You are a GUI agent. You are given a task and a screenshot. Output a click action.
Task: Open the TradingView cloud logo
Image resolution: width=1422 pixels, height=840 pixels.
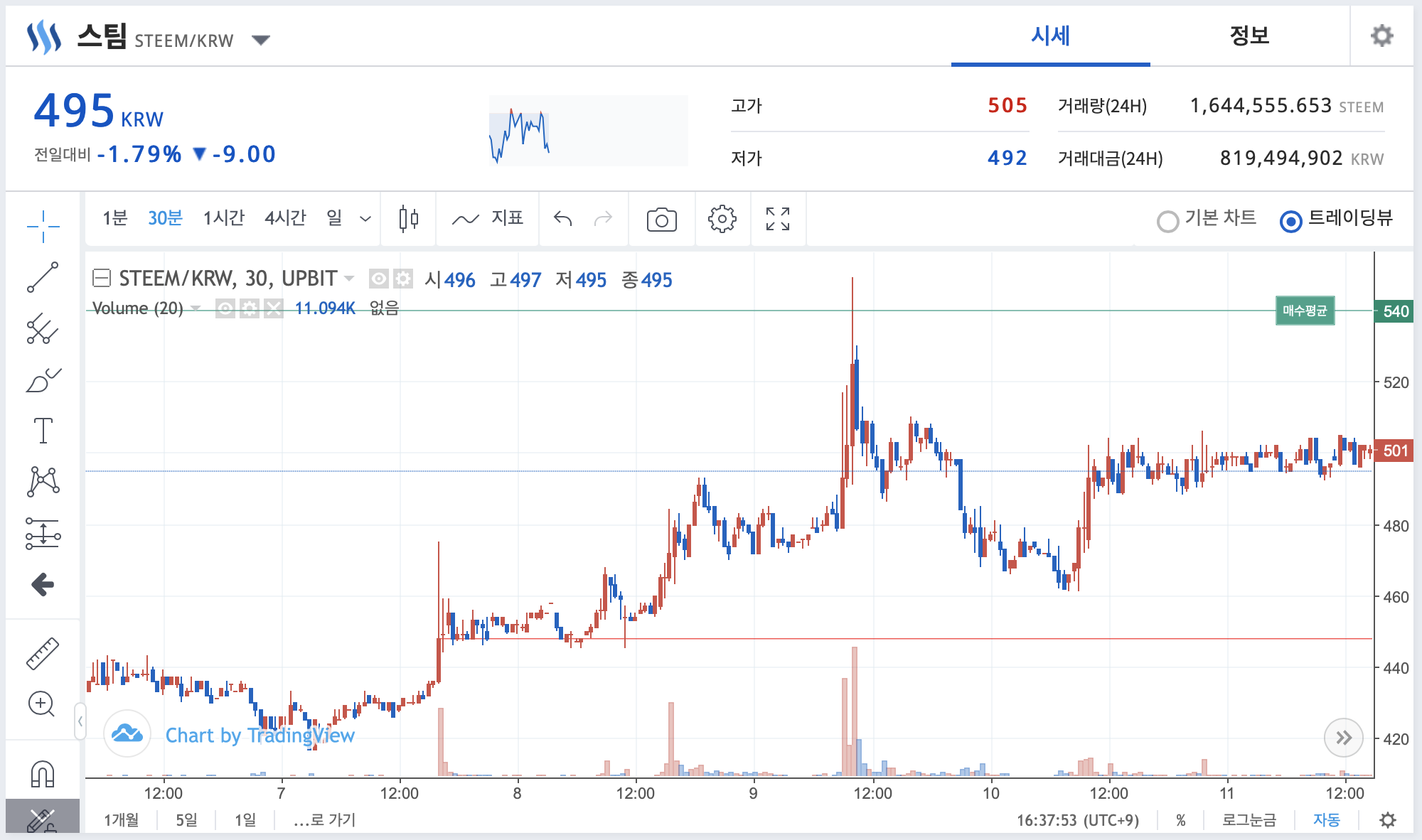pos(127,733)
